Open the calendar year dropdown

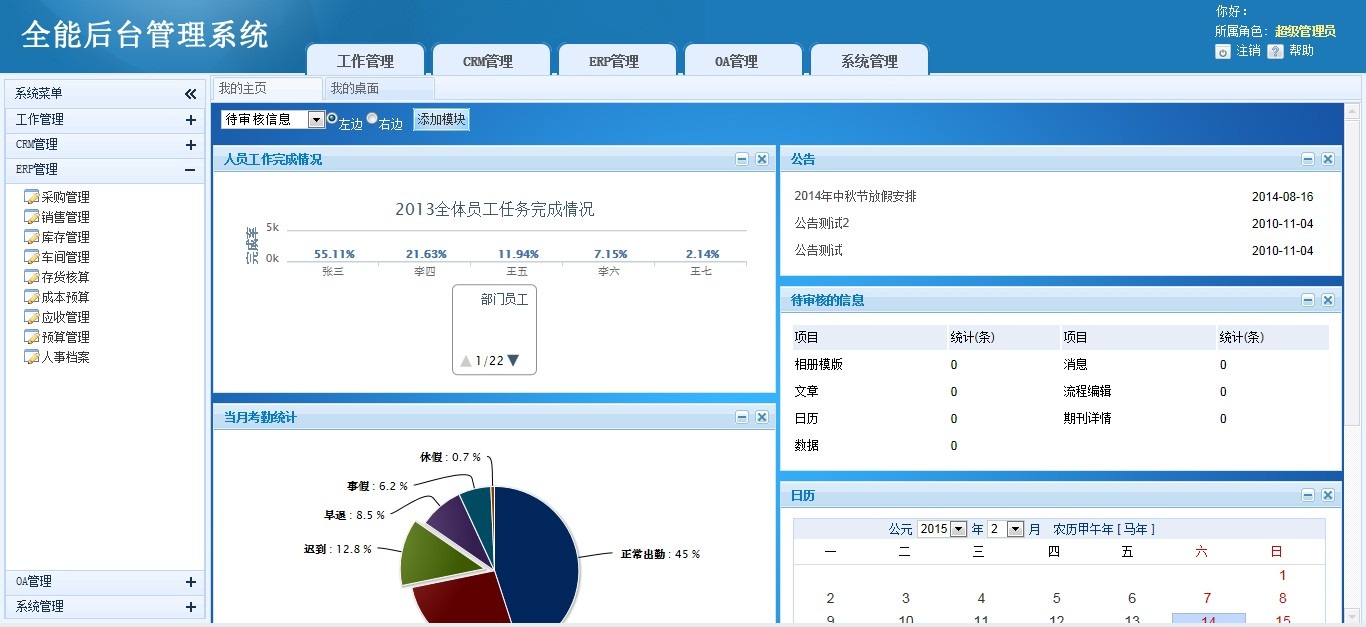[958, 529]
